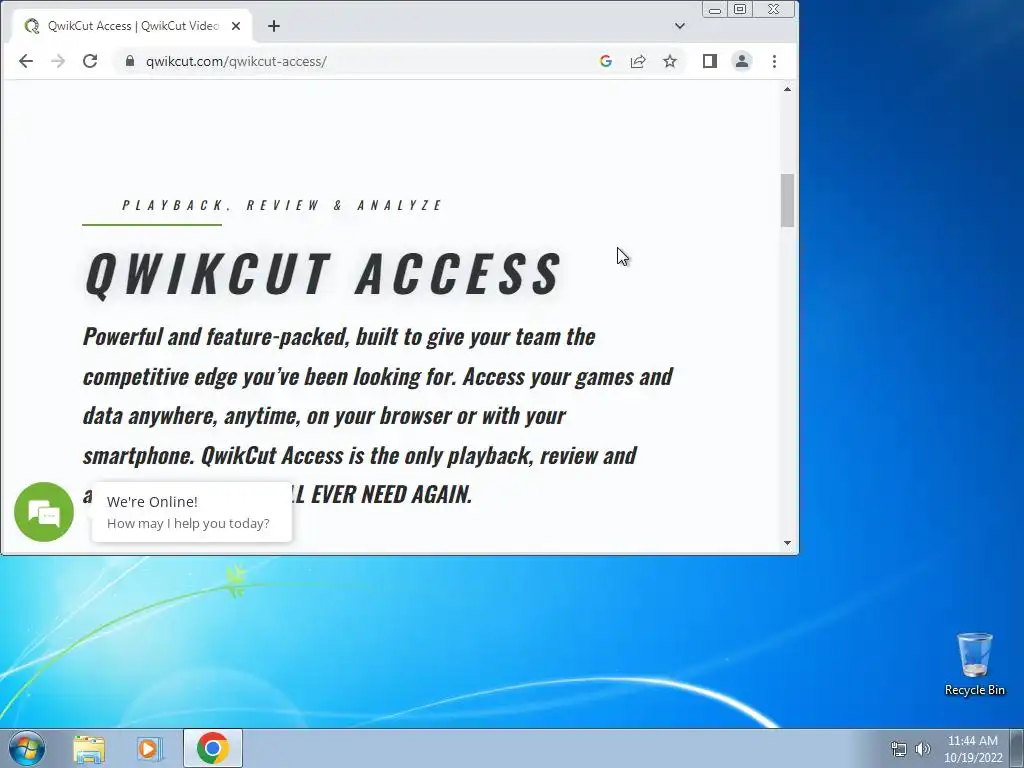The image size is (1024, 768).
Task: Bookmark this tab with the star
Action: 670,61
